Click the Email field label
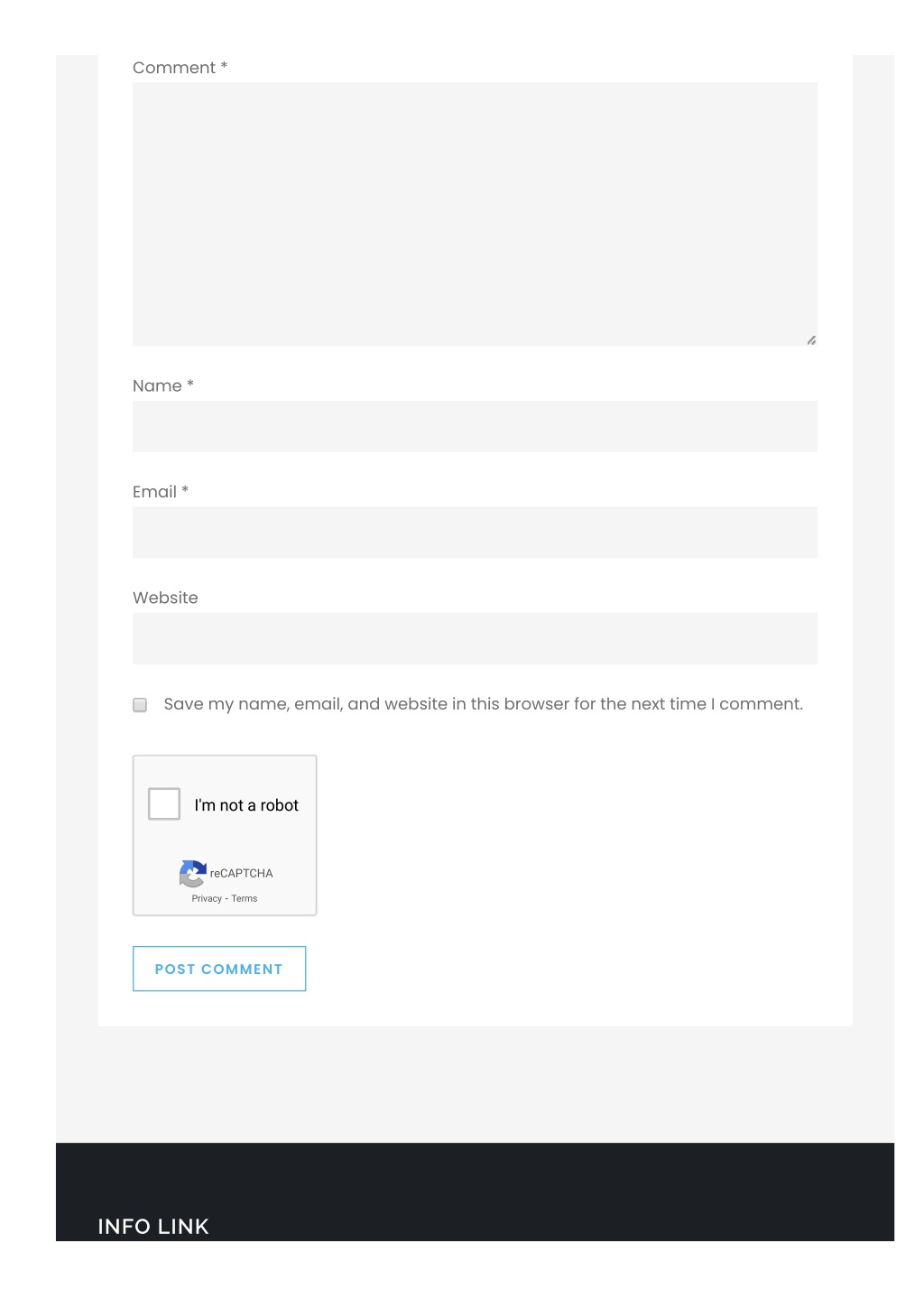This screenshot has width=924, height=1308. point(154,492)
